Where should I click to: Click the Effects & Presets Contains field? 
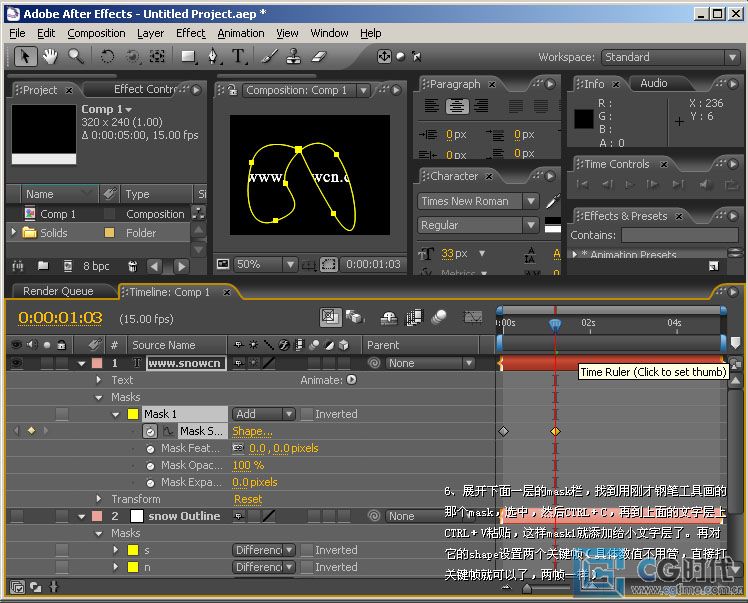point(680,235)
